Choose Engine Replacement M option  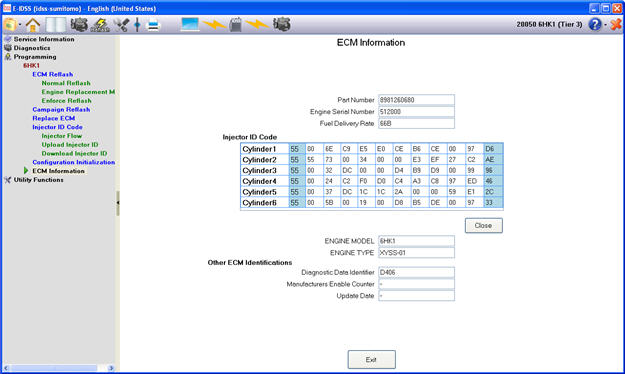click(x=78, y=92)
